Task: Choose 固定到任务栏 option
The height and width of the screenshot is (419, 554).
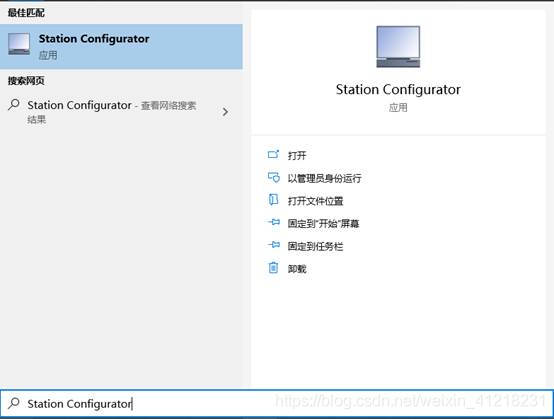Action: pos(316,246)
